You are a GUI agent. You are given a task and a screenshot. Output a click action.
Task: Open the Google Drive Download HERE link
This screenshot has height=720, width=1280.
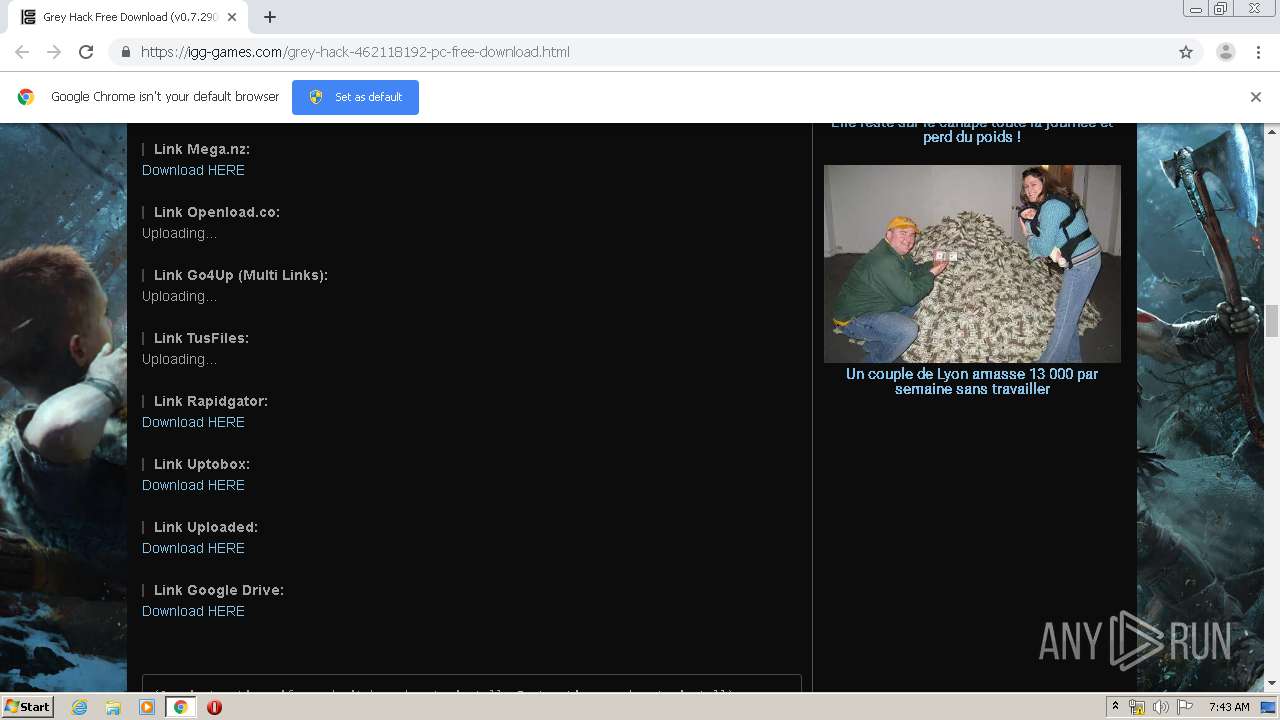193,611
